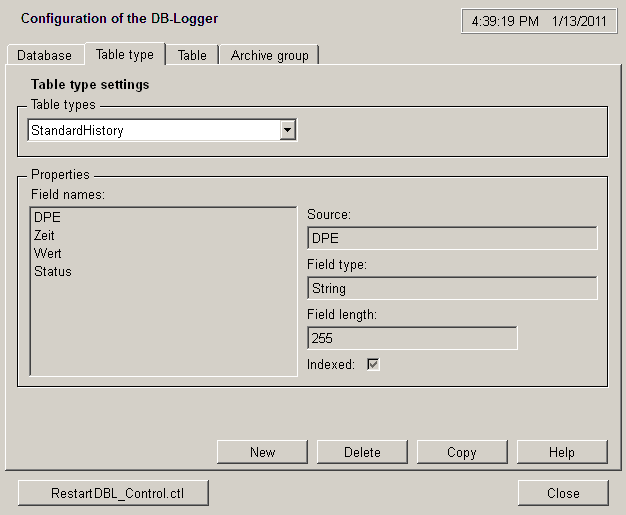Expand the Table types dropdown arrow

(288, 130)
